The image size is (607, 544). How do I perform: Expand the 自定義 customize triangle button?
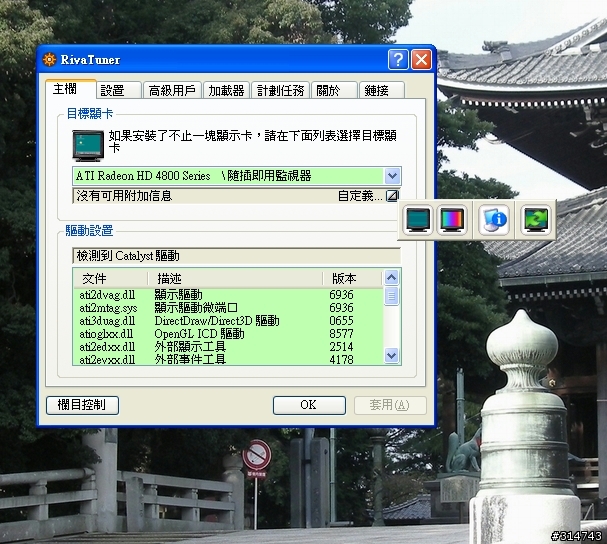point(392,196)
